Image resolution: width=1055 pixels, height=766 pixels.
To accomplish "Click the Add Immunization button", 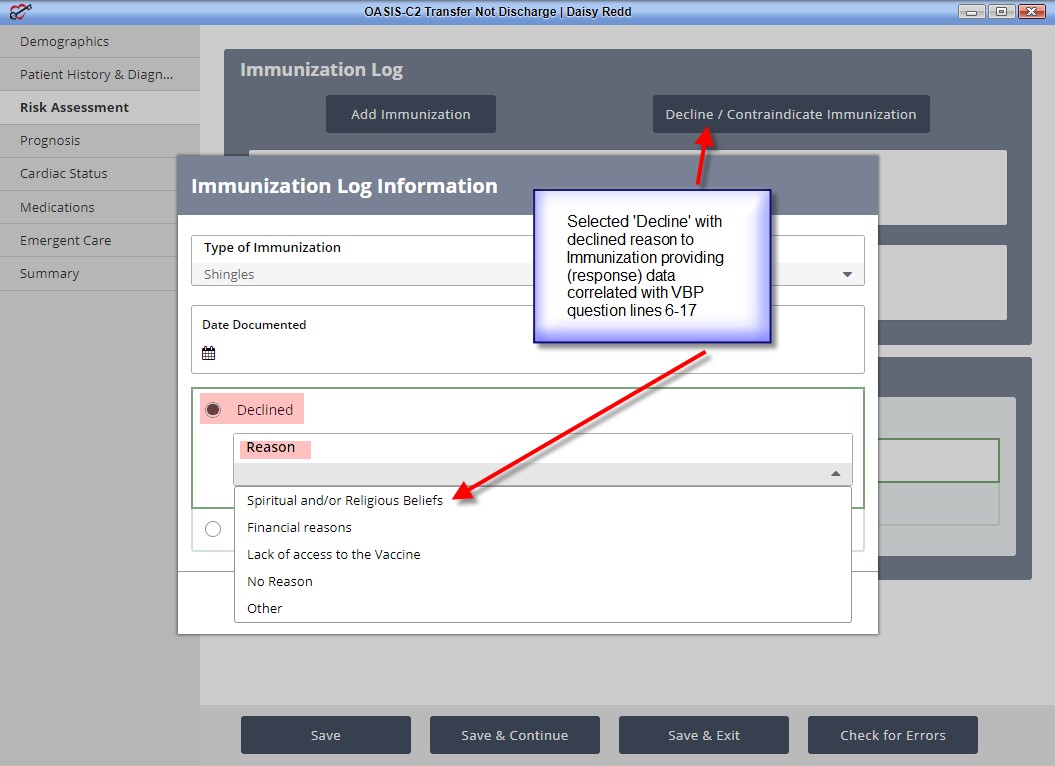I will pos(410,114).
